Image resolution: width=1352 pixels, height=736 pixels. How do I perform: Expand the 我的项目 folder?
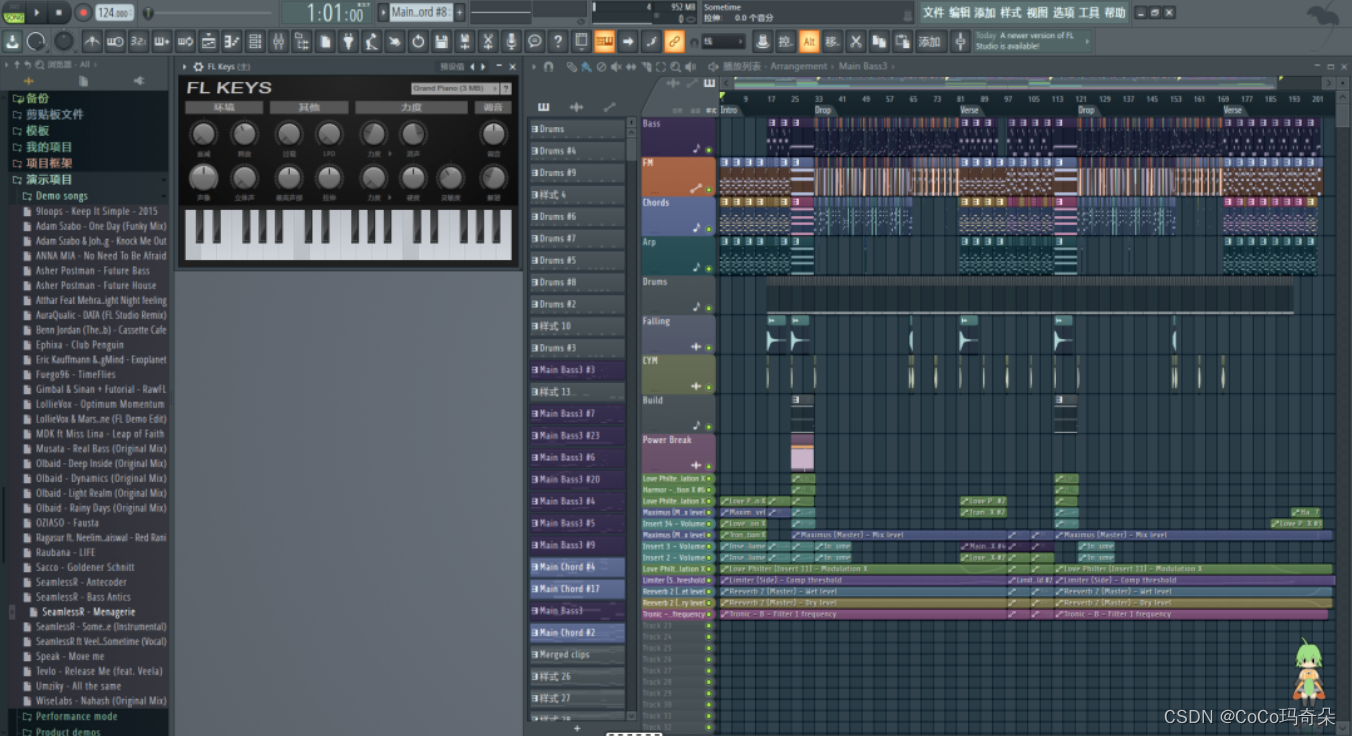coord(49,147)
